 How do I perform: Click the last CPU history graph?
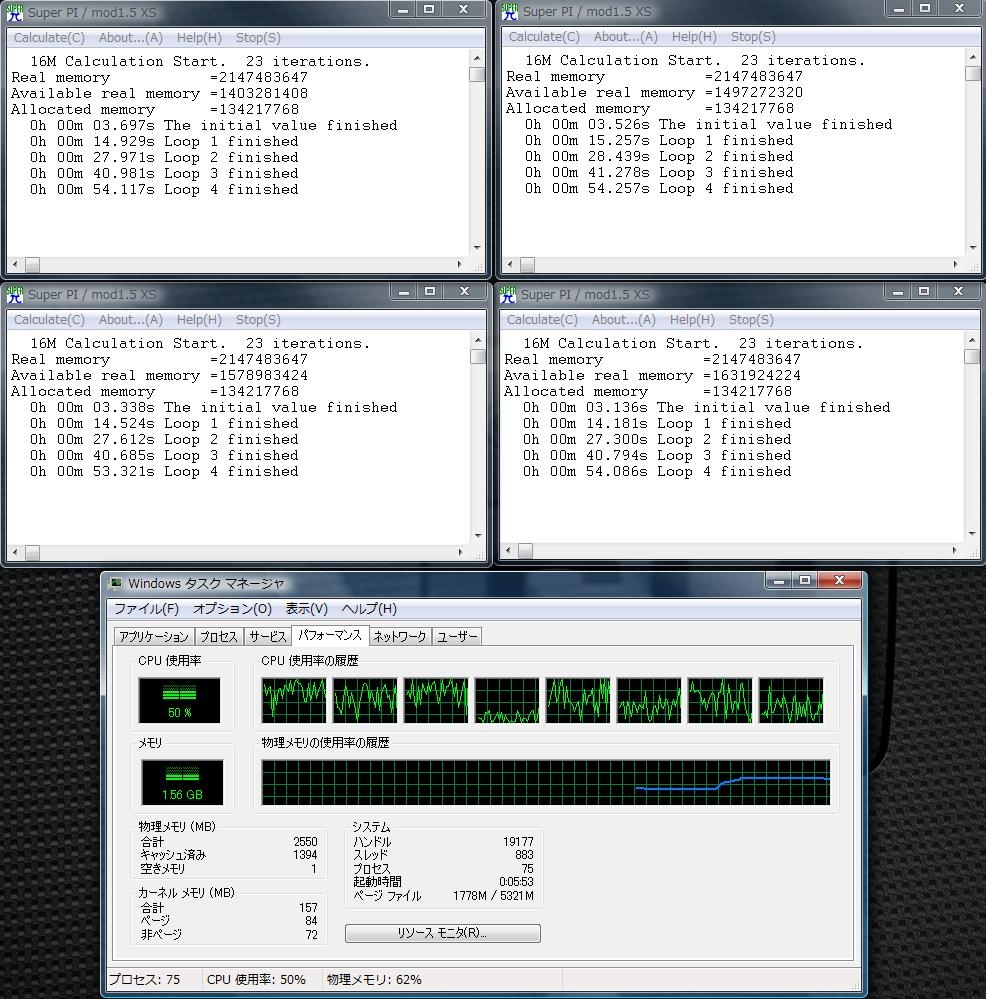coord(790,700)
